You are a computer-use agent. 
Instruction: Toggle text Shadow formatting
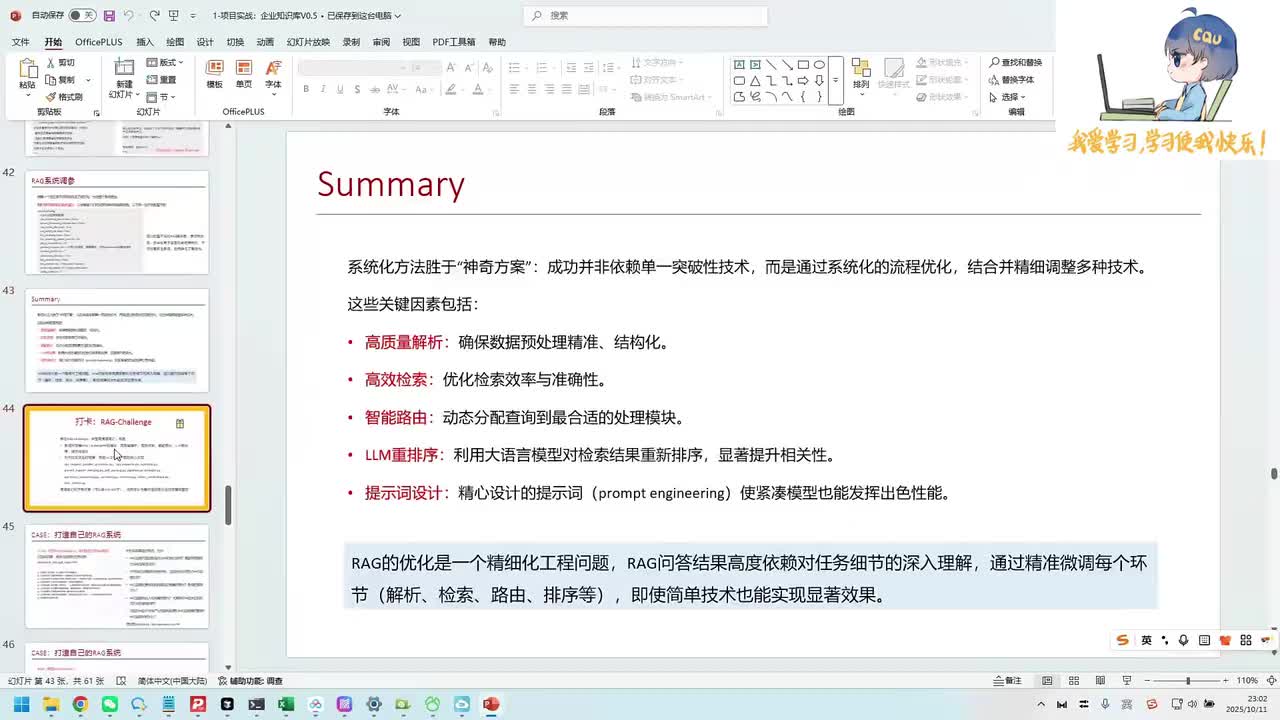click(357, 89)
